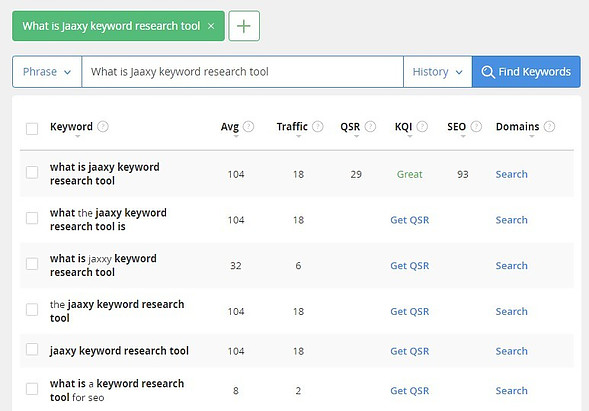Click Traffic value 6 in the jaxxy row
This screenshot has height=411, width=589.
298,266
